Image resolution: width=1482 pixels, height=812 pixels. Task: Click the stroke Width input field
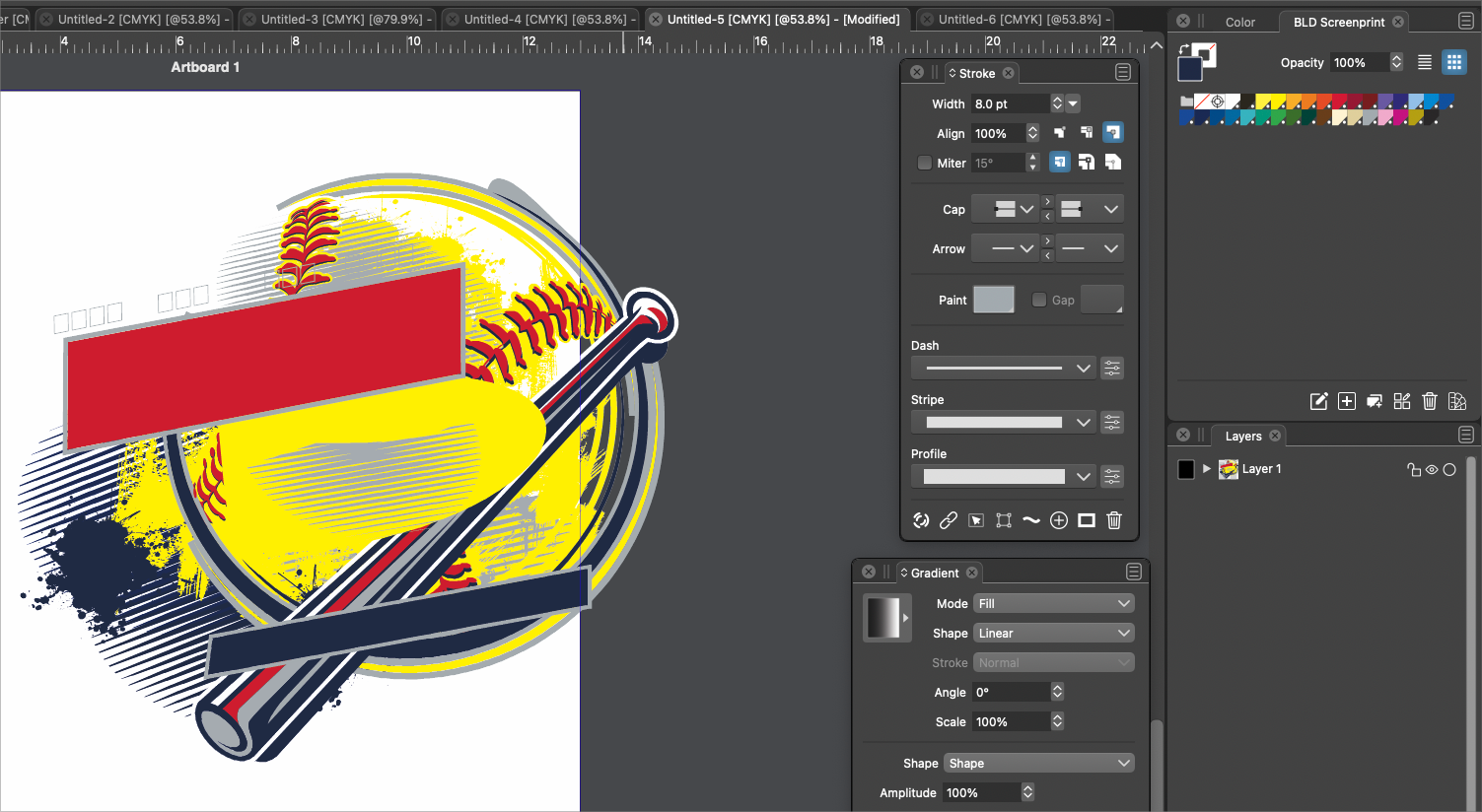pos(1009,104)
